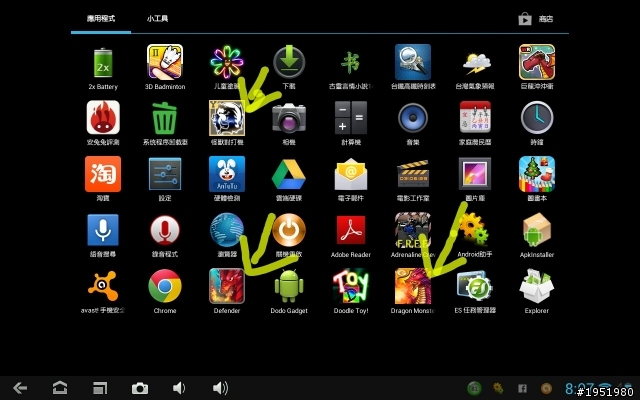Open the 2x Battery app
The height and width of the screenshot is (400, 640).
click(x=103, y=62)
